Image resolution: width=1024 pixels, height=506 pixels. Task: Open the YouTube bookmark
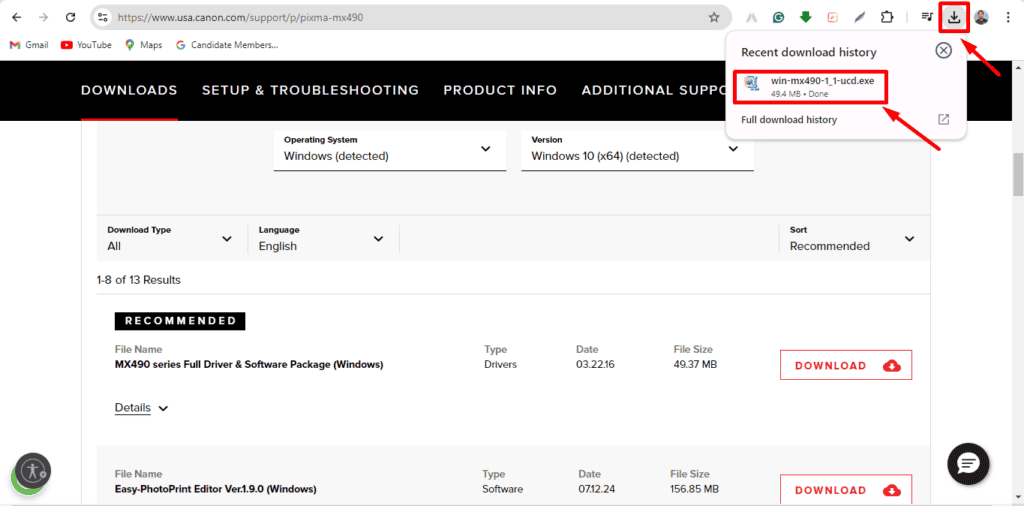click(86, 45)
